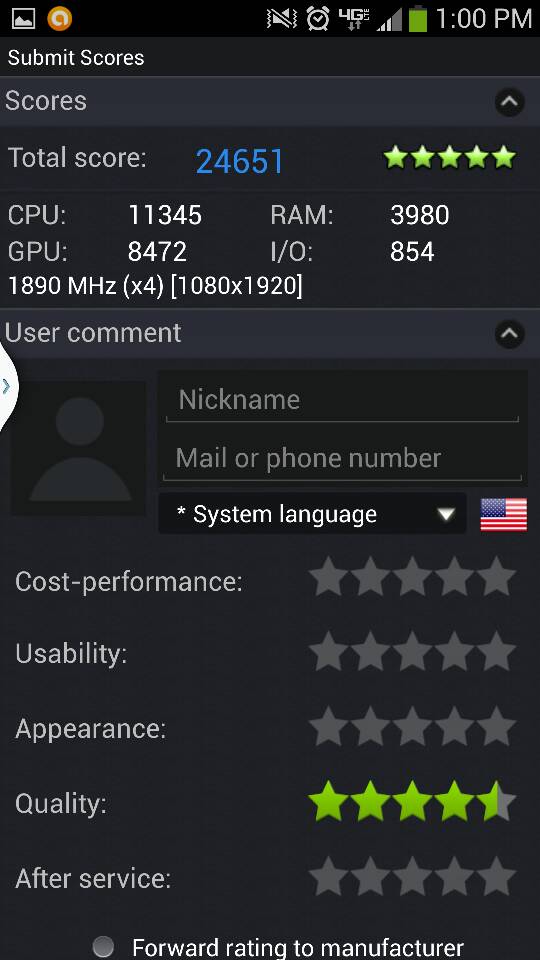Enable Forward rating to manufacturer option
540x960 pixels.
tap(103, 947)
